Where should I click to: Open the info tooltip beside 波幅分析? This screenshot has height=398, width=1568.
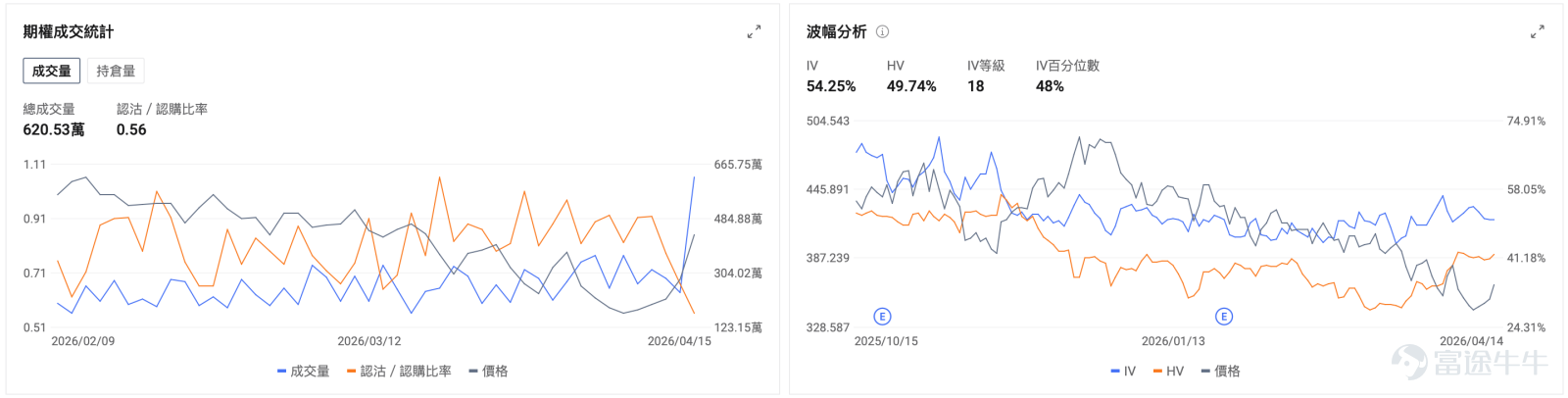[x=882, y=31]
